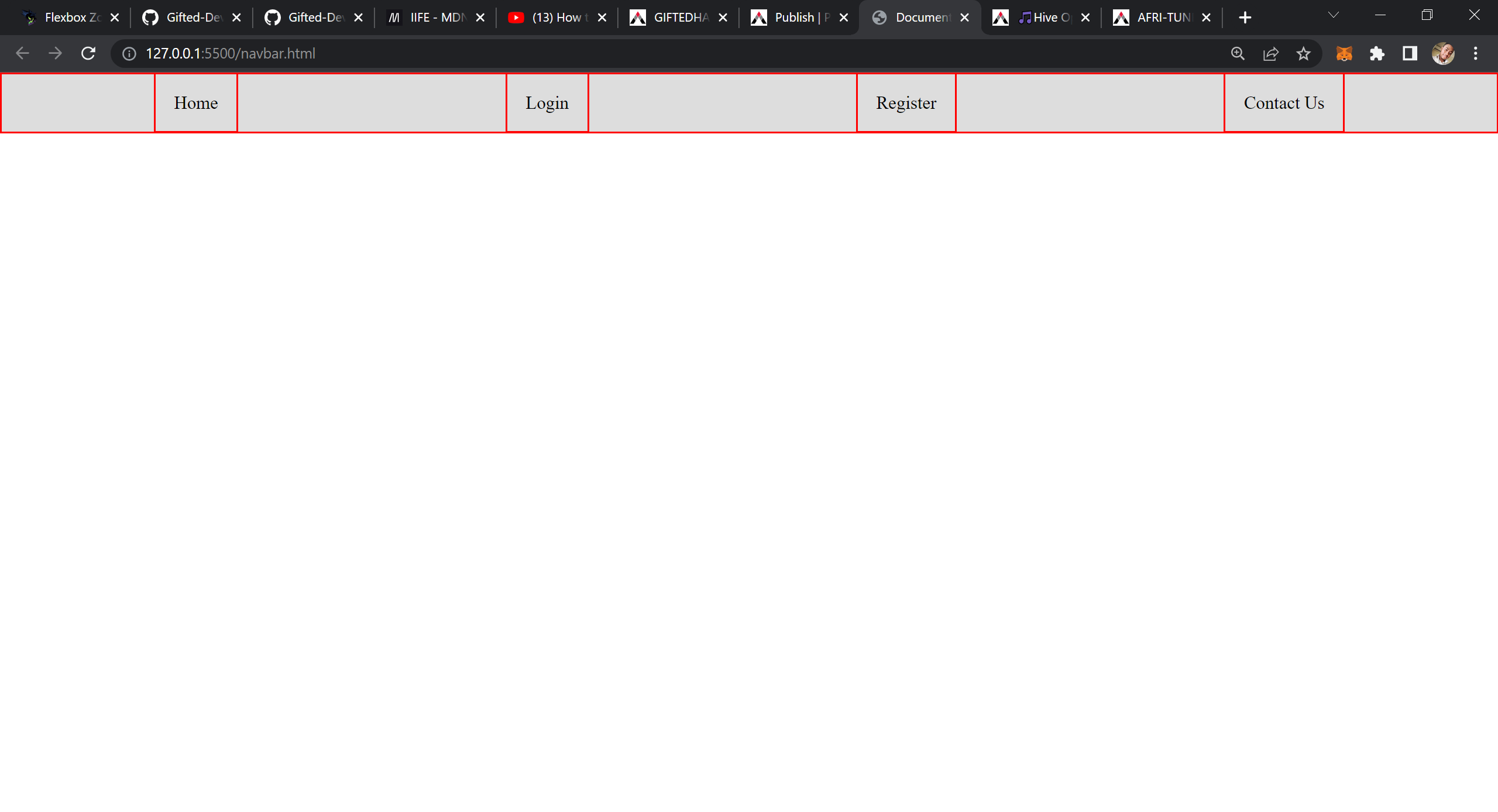Open the Contact Us navbar link
This screenshot has height=812, width=1498.
(1284, 103)
